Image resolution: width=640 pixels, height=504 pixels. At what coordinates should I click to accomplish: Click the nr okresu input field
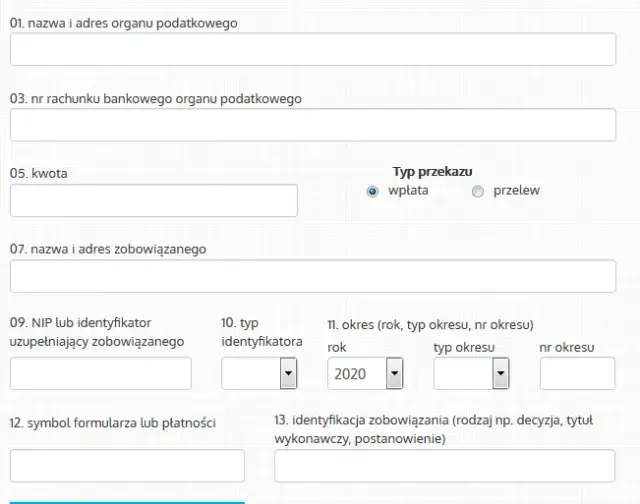[x=577, y=373]
